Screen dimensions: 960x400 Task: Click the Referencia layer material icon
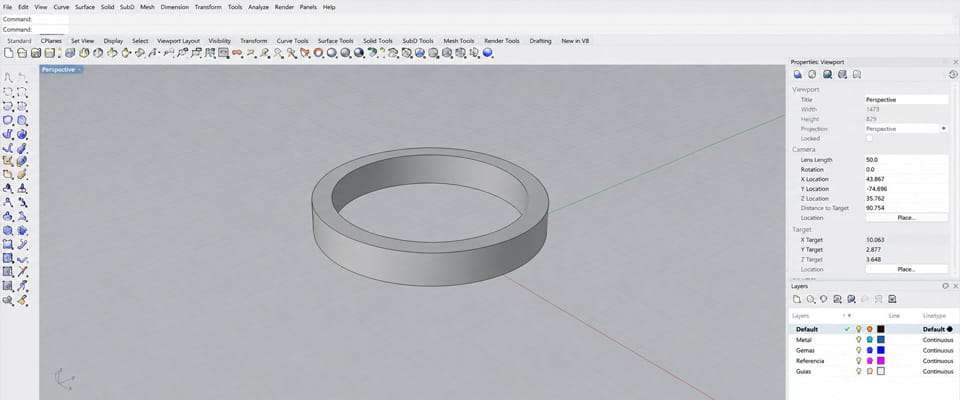(869, 361)
